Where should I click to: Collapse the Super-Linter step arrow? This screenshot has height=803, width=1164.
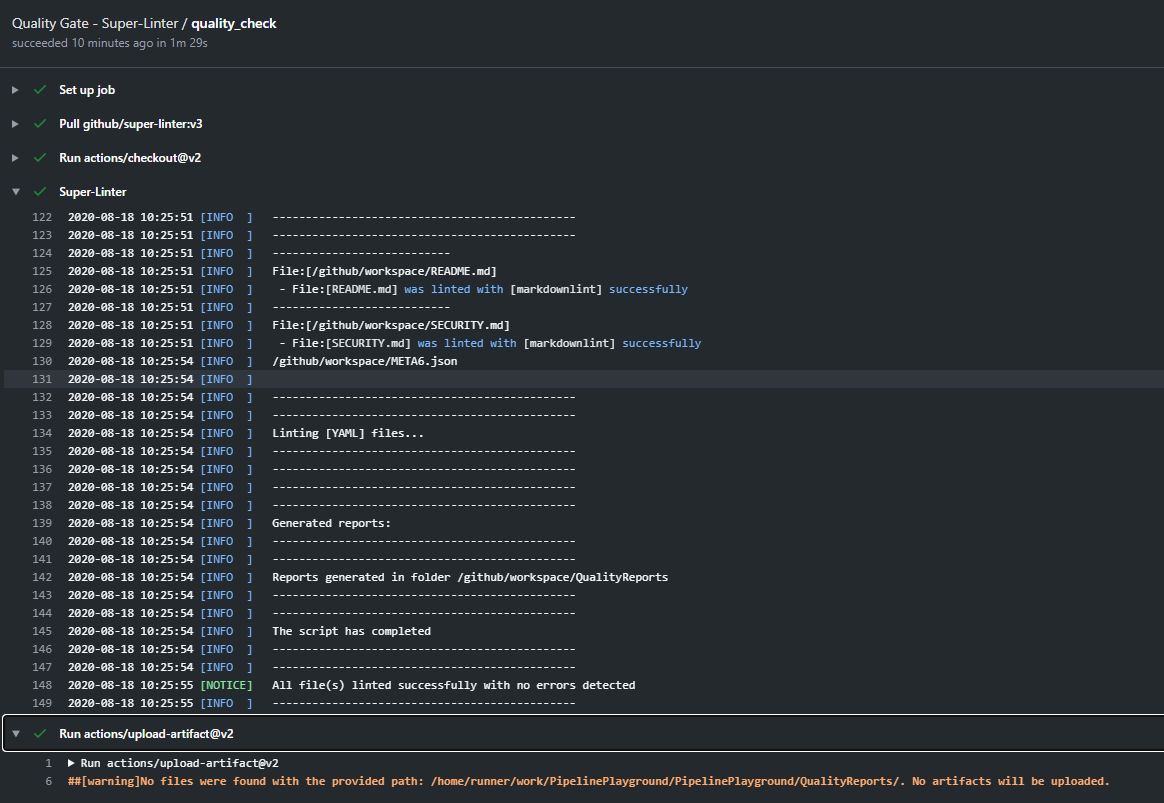pos(15,192)
